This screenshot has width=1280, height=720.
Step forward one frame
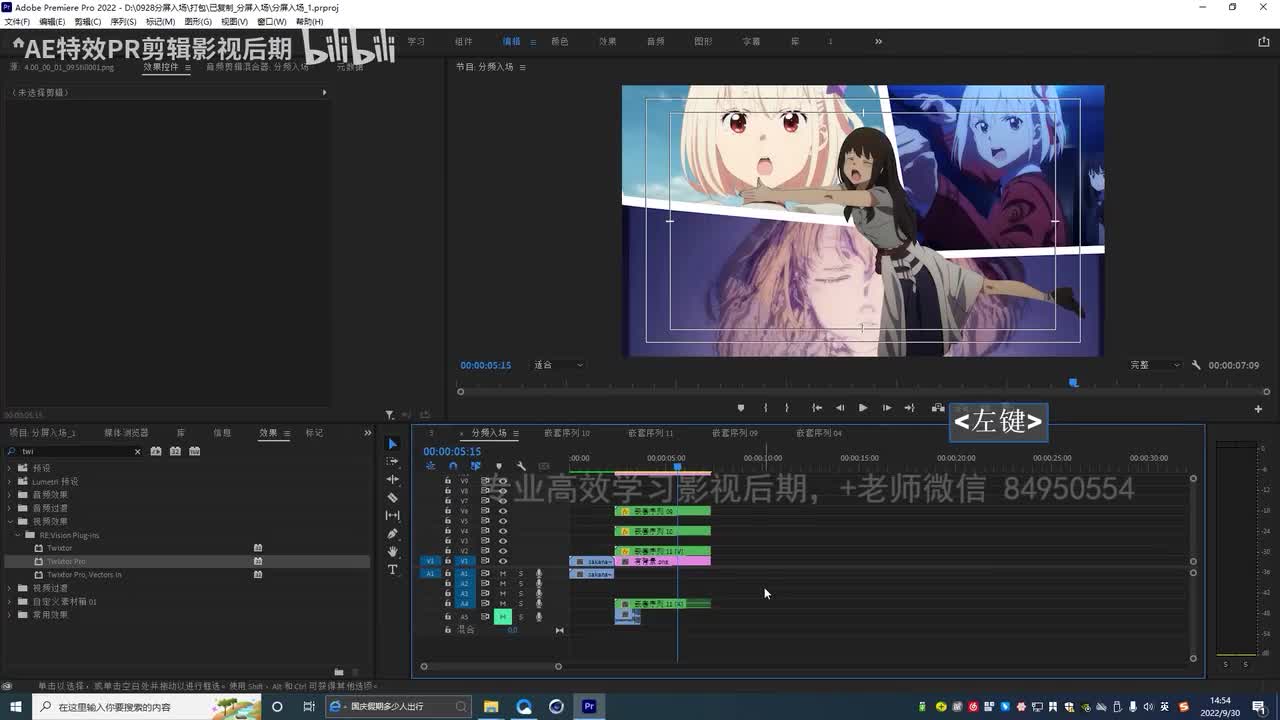point(887,408)
